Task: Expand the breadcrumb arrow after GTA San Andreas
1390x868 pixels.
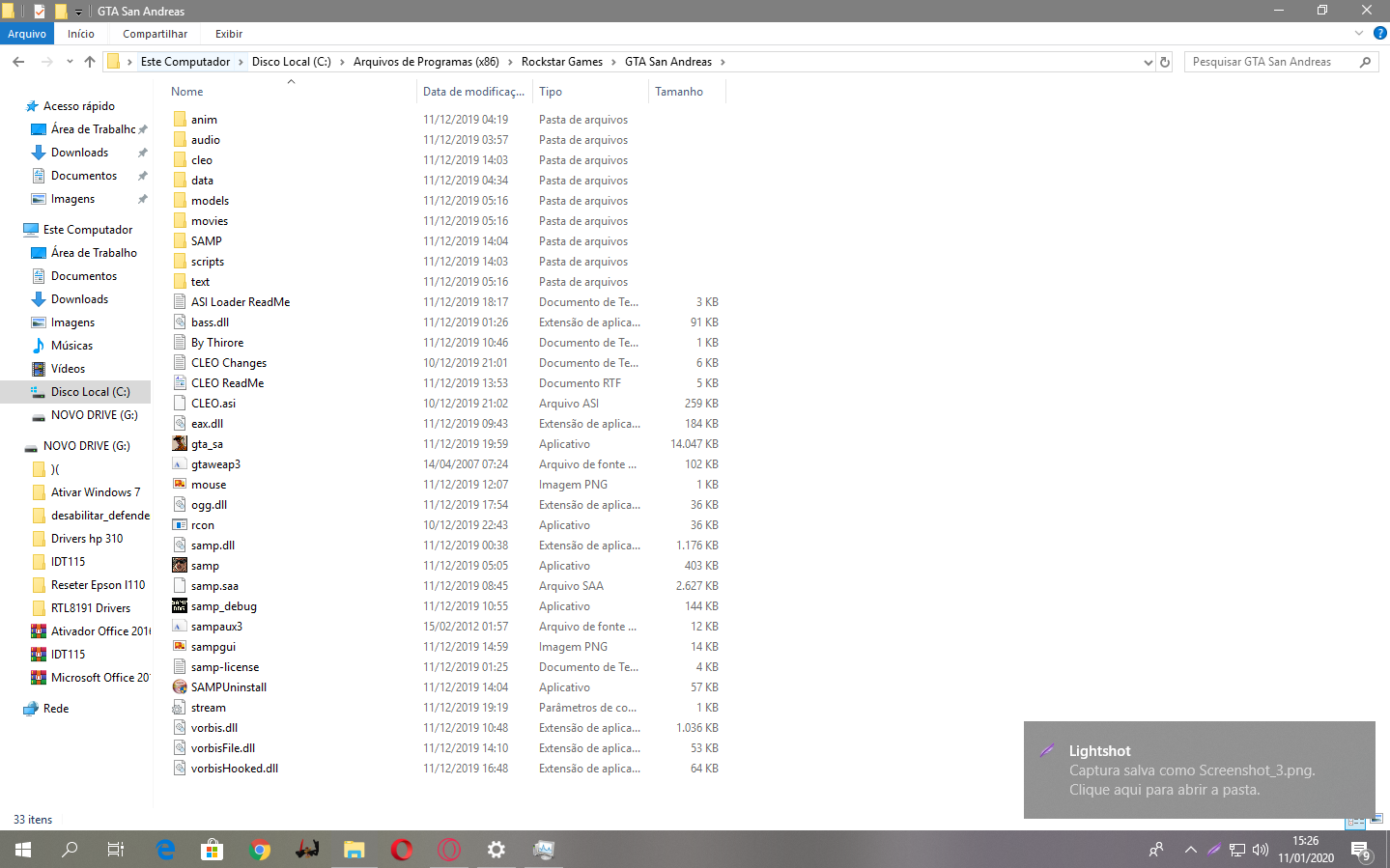Action: [x=723, y=62]
